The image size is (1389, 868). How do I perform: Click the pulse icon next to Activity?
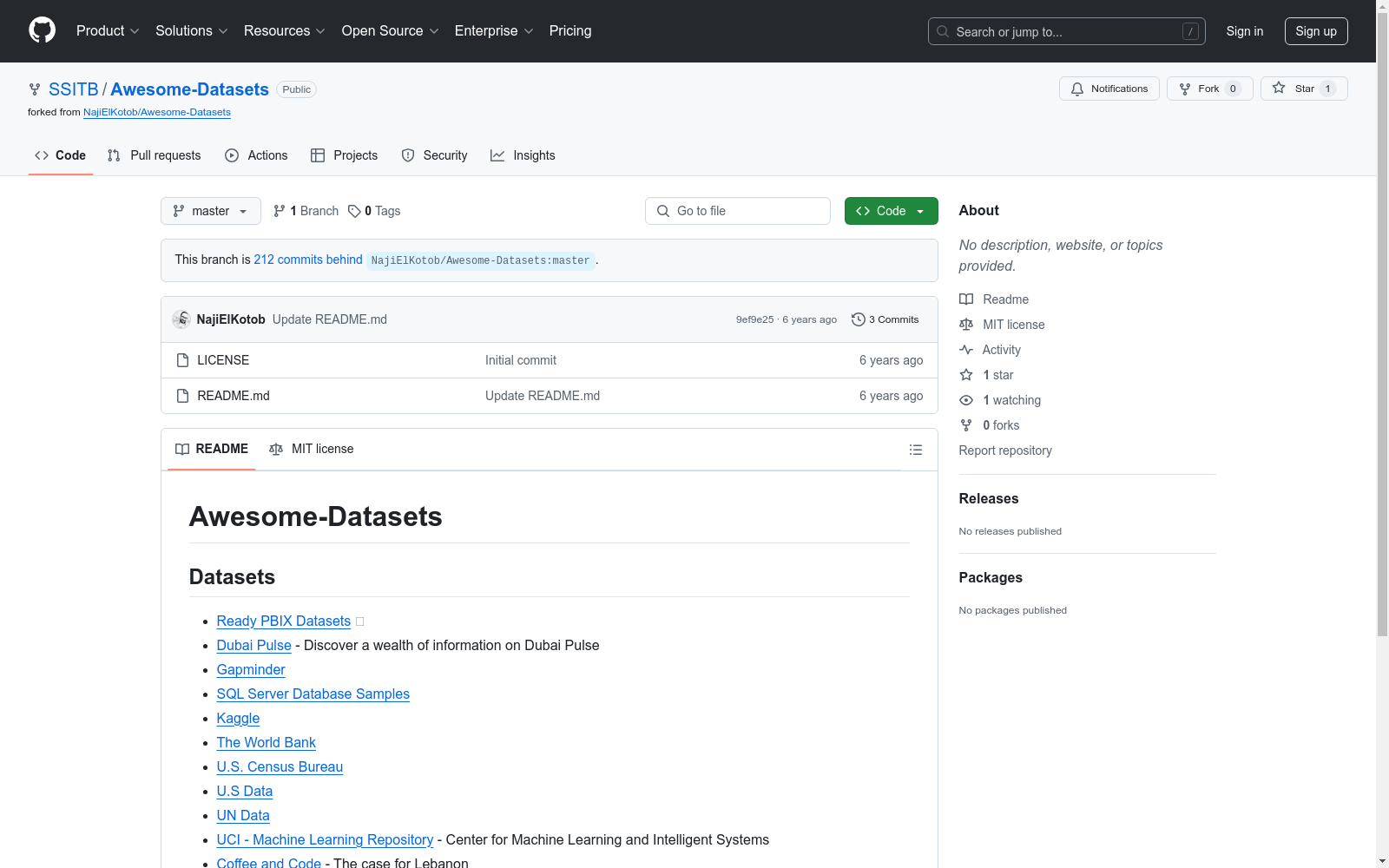[x=966, y=350]
